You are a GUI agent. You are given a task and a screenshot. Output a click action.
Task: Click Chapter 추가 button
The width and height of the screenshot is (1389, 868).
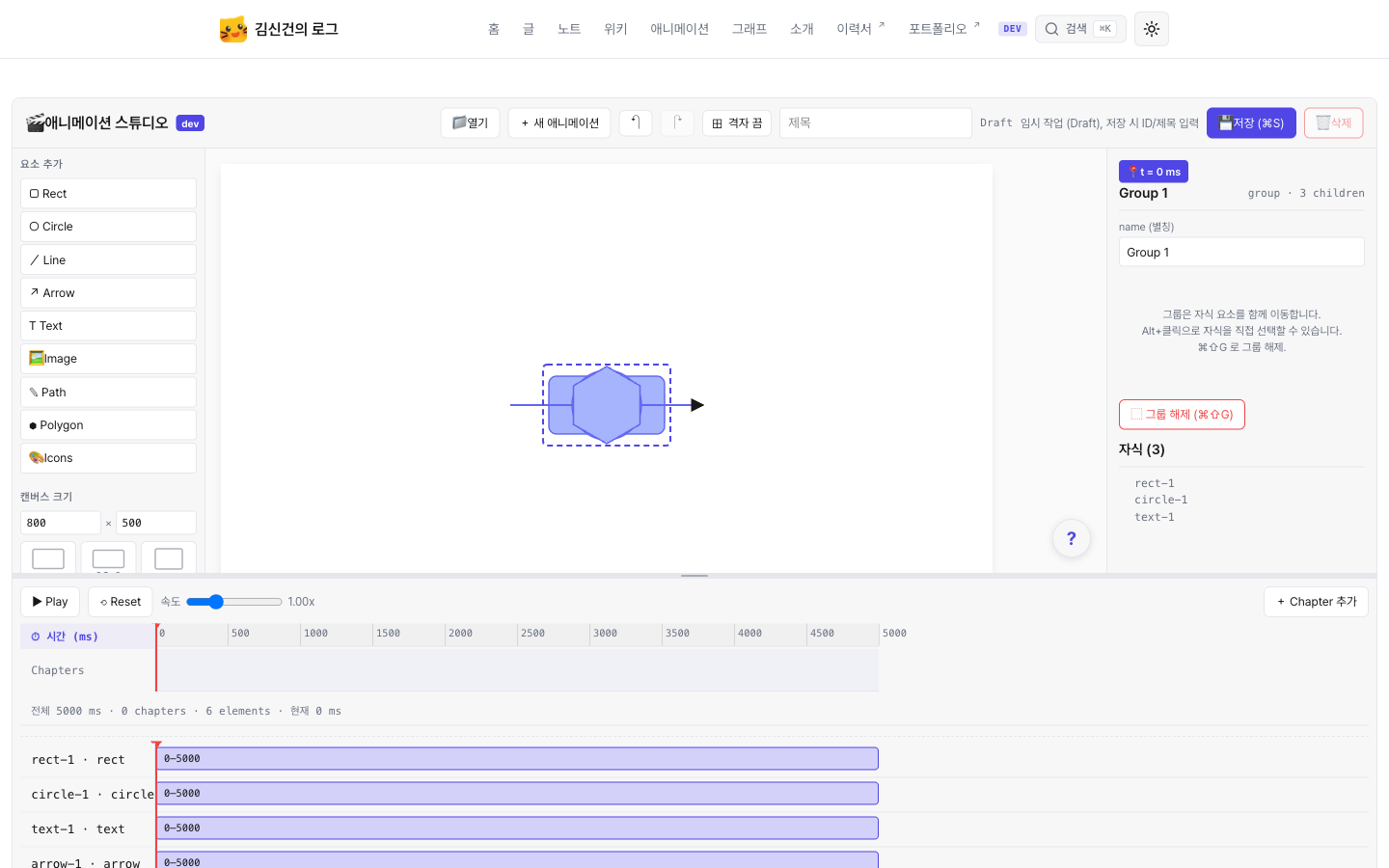click(1316, 602)
